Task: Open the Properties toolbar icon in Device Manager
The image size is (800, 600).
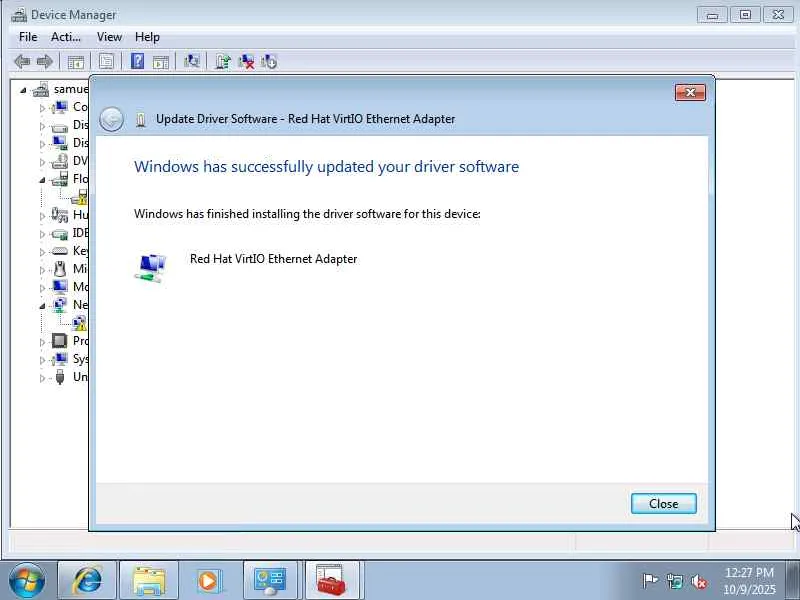Action: click(x=106, y=62)
